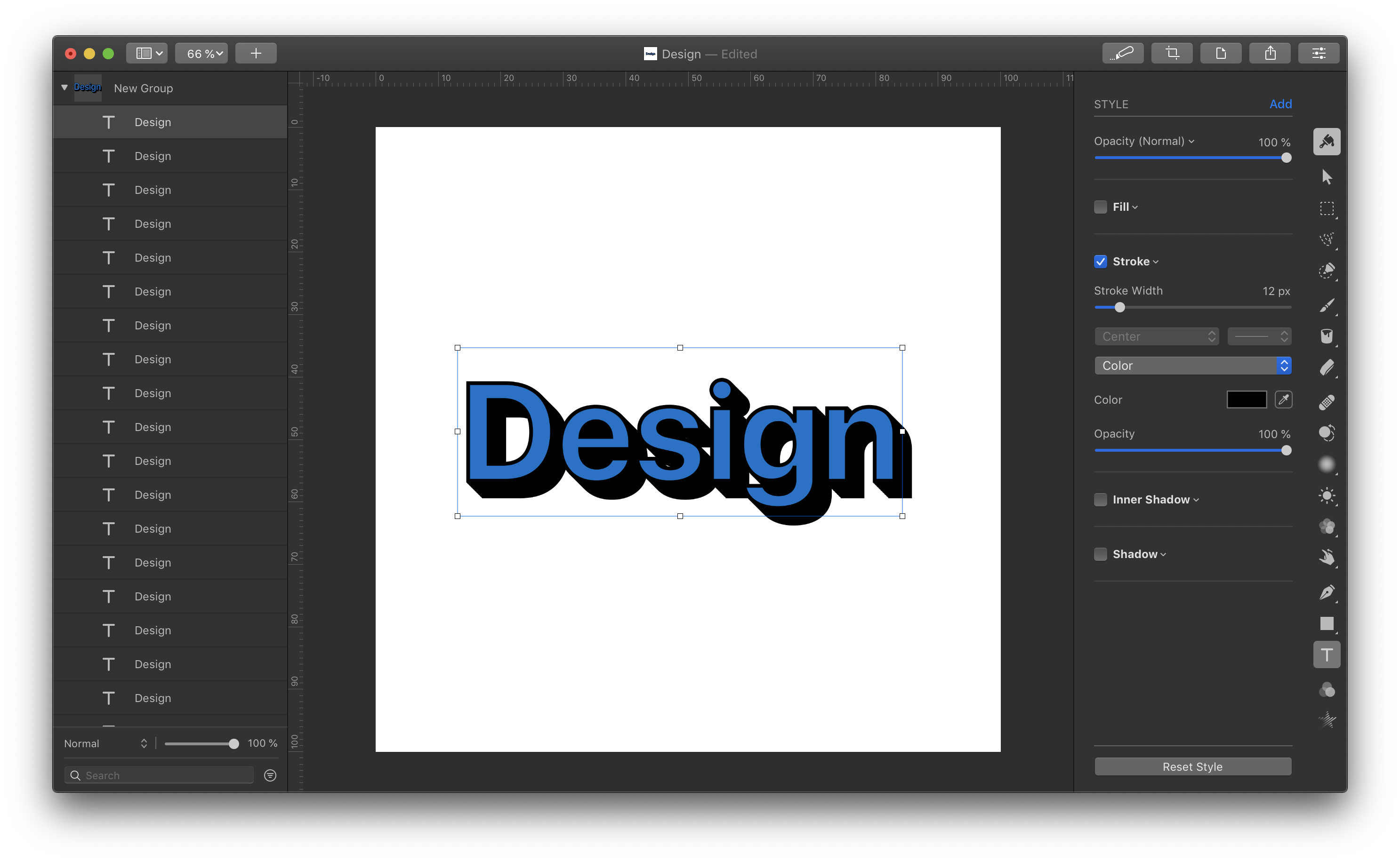Open the stroke position Center dropdown

(1157, 336)
